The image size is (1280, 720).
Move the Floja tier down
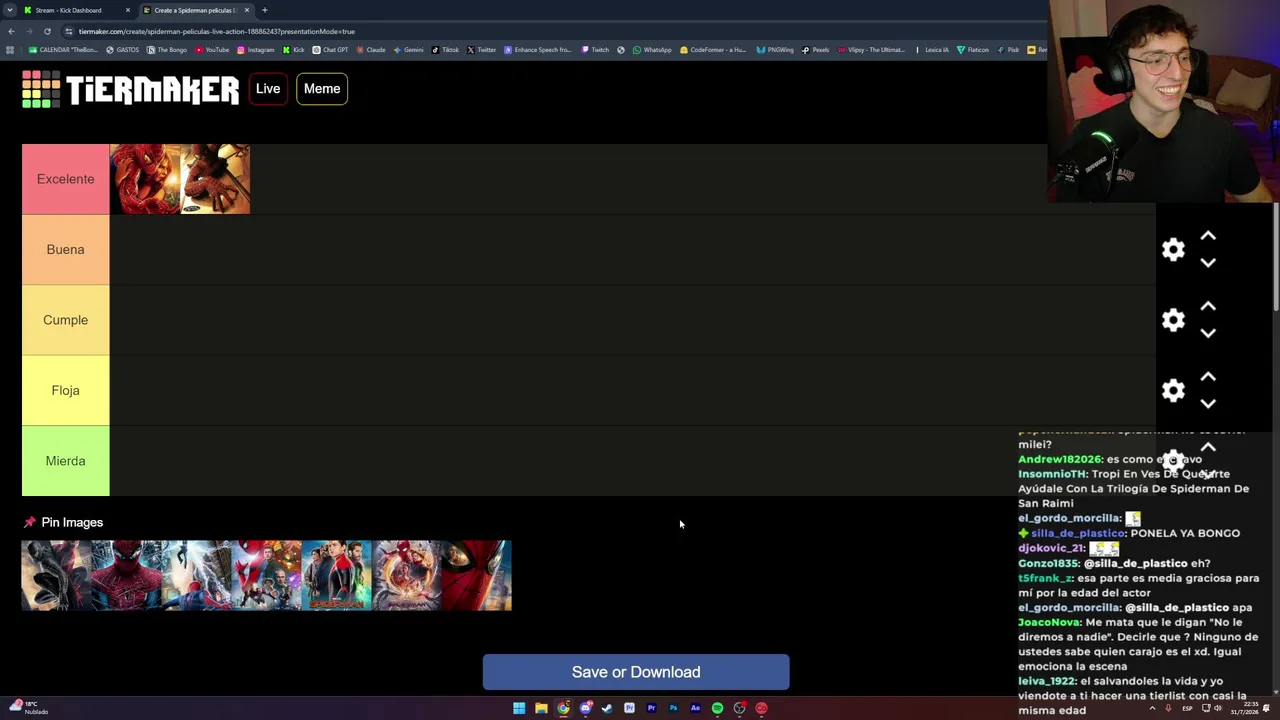(1208, 403)
